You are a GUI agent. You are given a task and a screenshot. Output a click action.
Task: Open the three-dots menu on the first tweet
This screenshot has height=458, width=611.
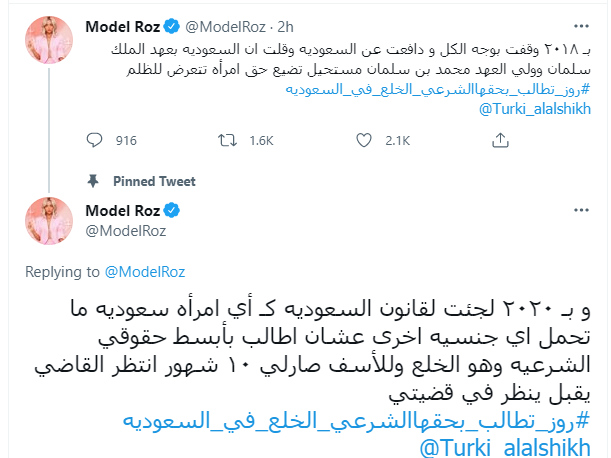point(581,26)
